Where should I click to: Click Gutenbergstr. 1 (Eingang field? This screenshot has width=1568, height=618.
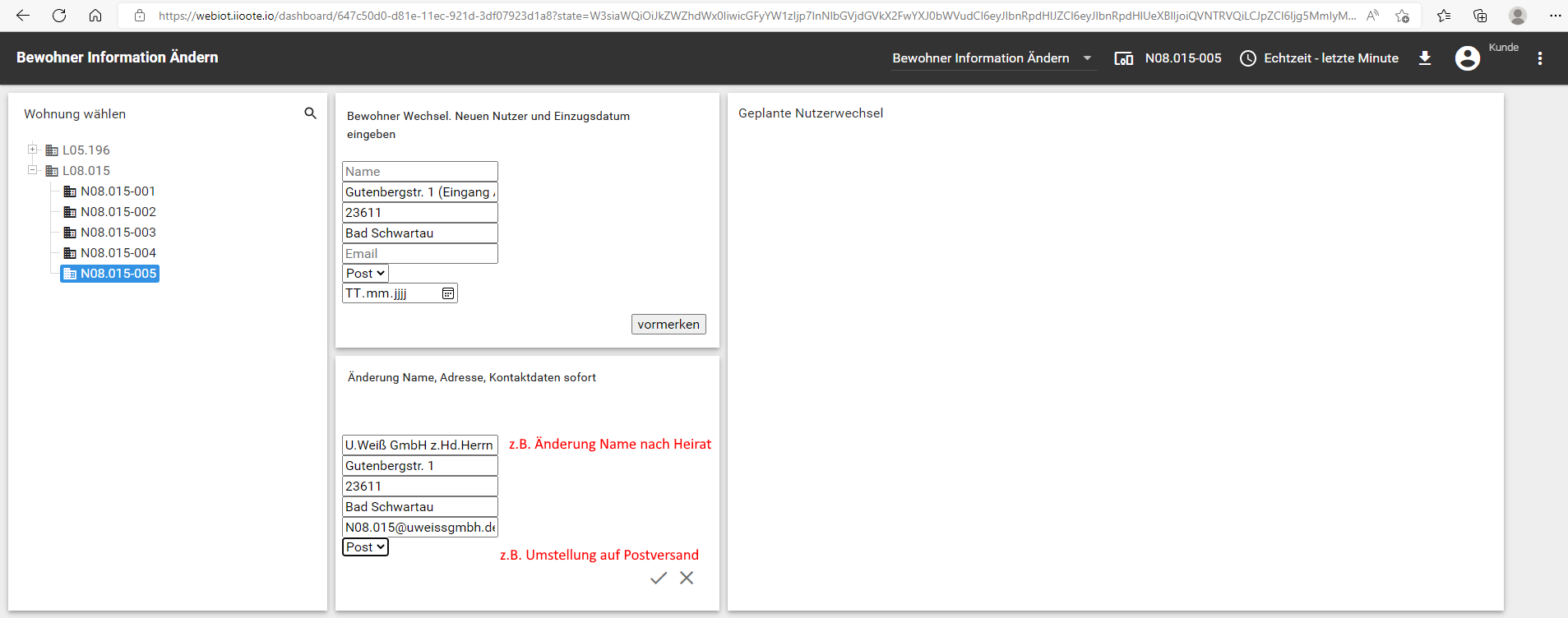point(420,192)
